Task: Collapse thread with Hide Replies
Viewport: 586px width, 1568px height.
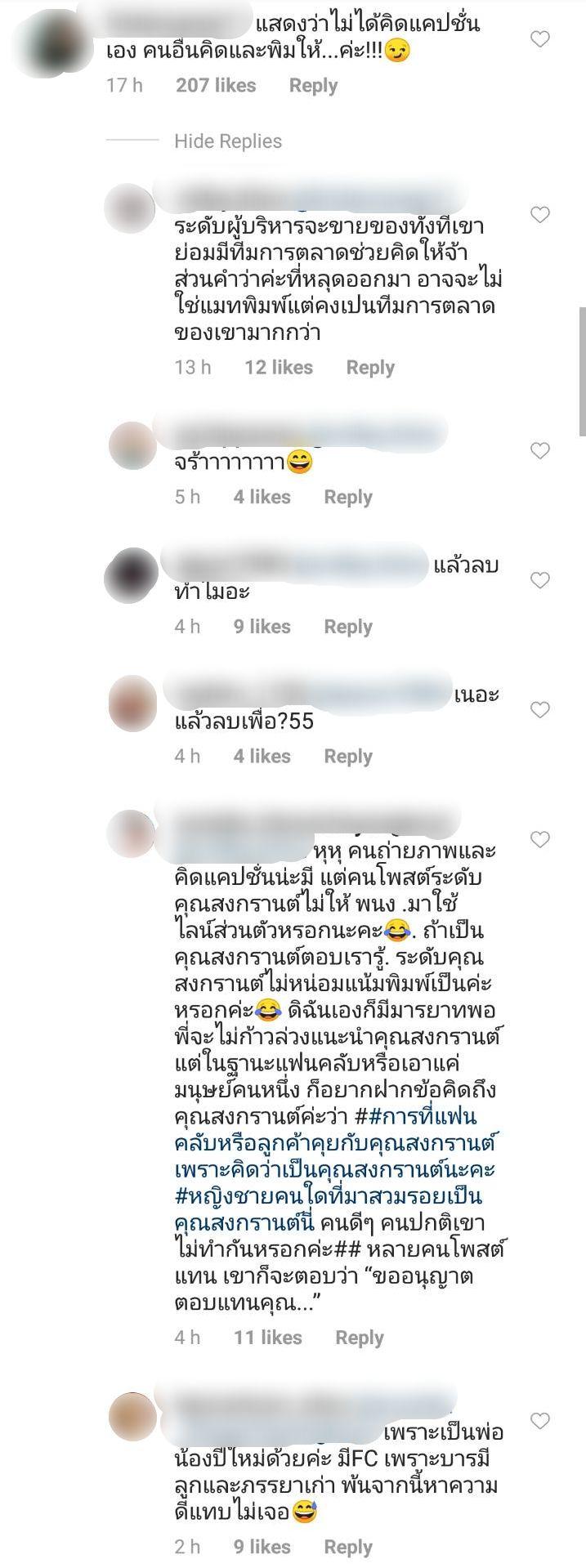Action: [228, 141]
